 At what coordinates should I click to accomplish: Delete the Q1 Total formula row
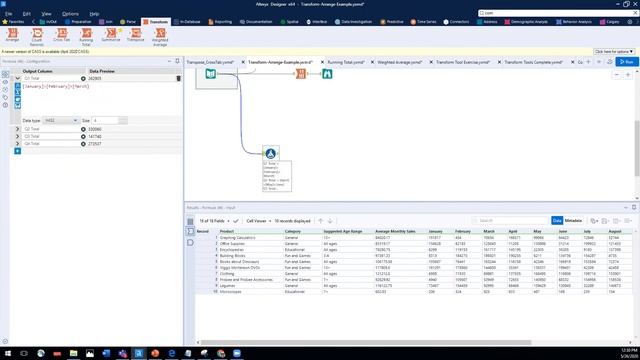pos(178,78)
